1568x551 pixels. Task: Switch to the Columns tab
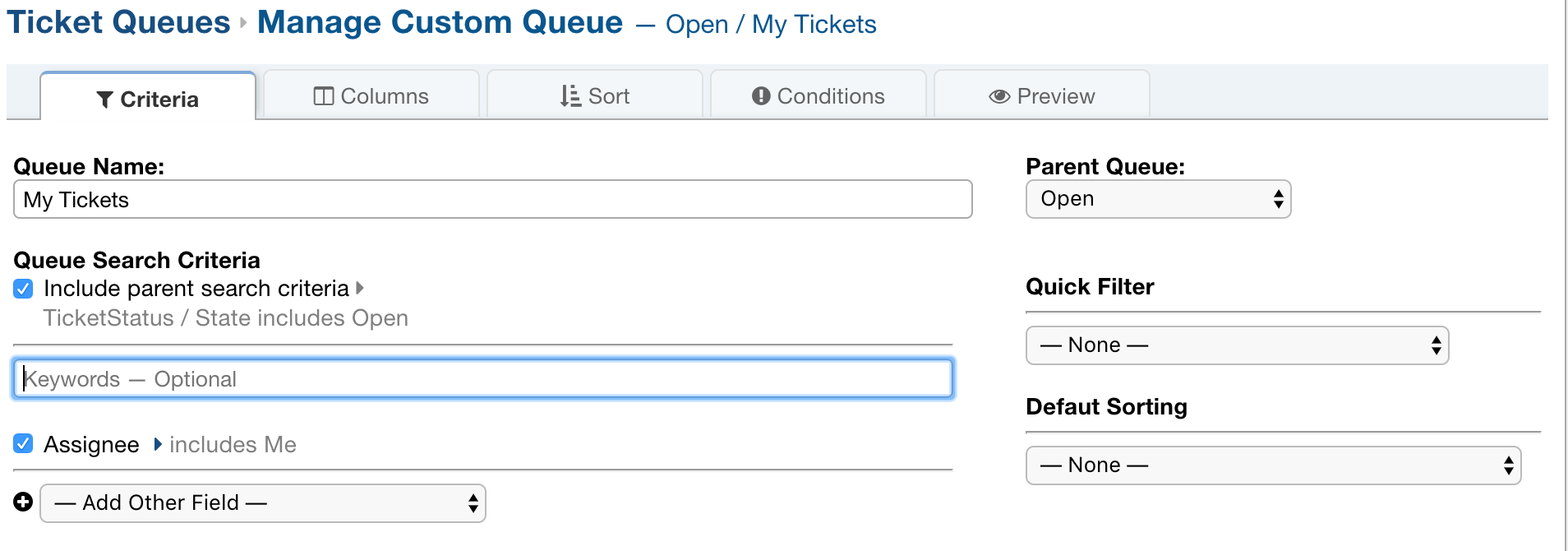point(371,95)
